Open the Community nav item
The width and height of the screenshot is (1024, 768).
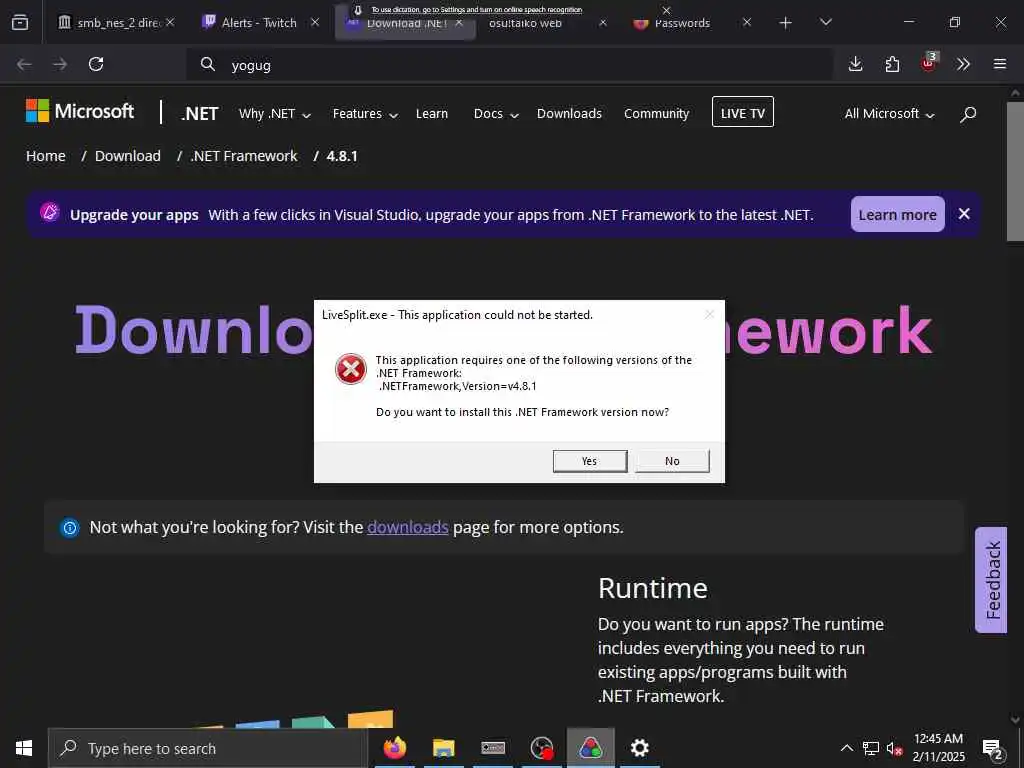[x=656, y=114]
